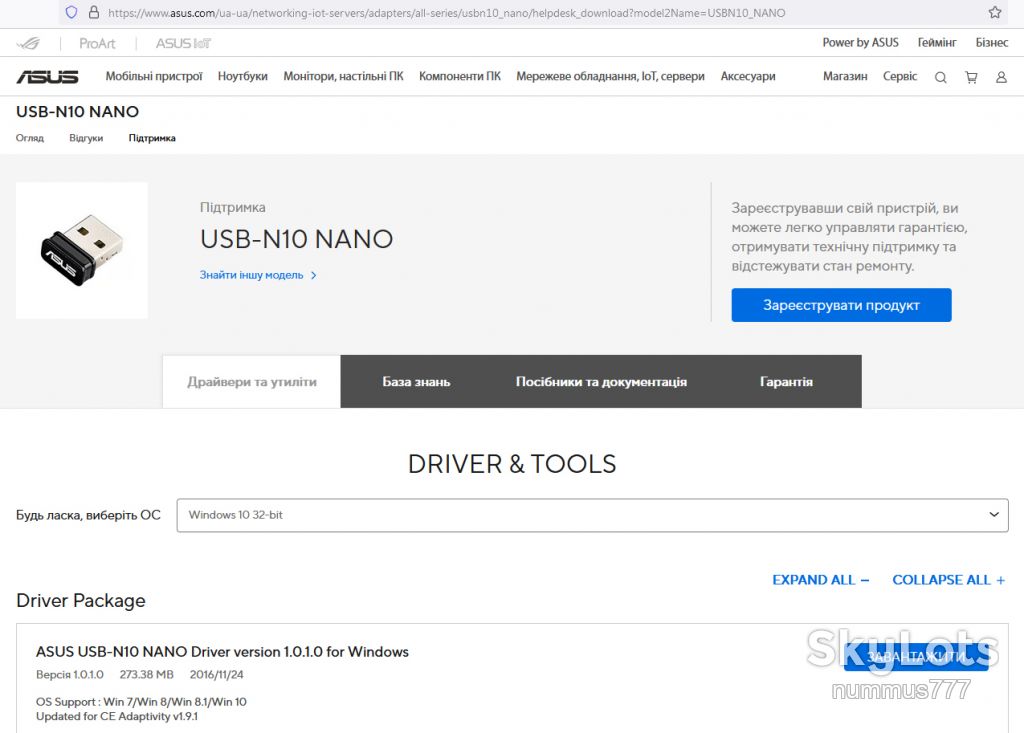
Task: Open the user account icon
Action: pyautogui.click(x=1001, y=77)
